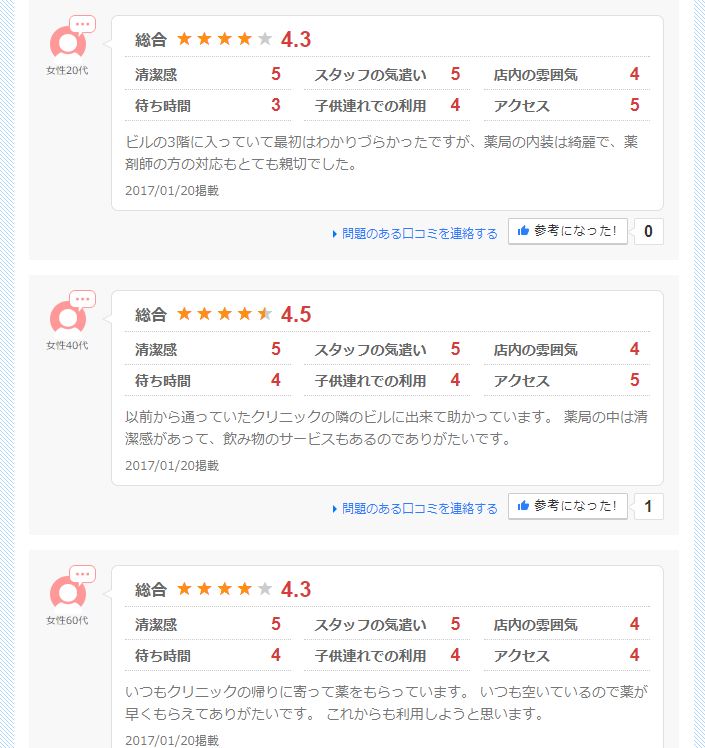The height and width of the screenshot is (748, 705).
Task: Click the 女性60代 reviewer avatar icon
Action: [x=68, y=592]
